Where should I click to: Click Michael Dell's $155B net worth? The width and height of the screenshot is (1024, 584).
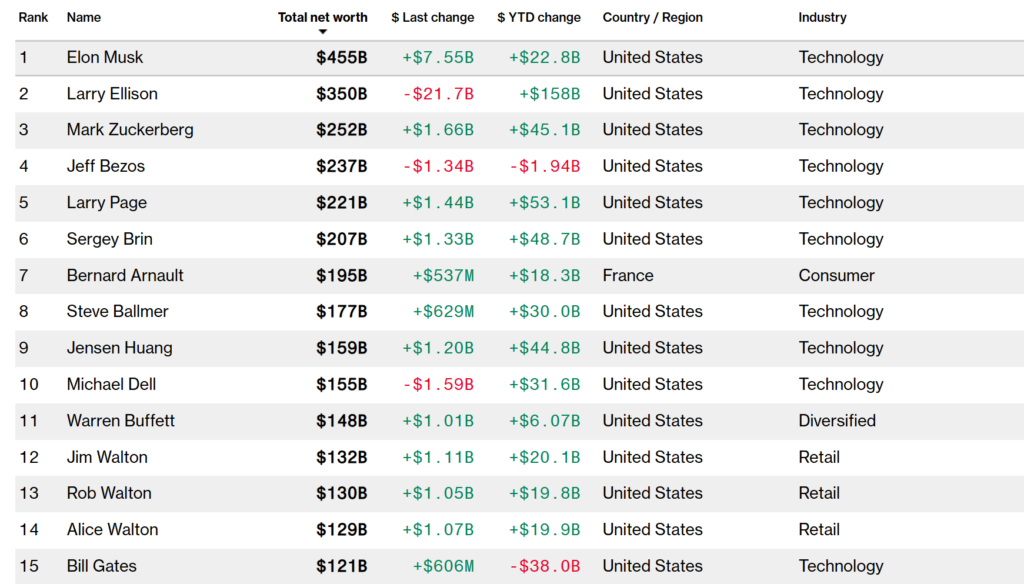pos(341,384)
